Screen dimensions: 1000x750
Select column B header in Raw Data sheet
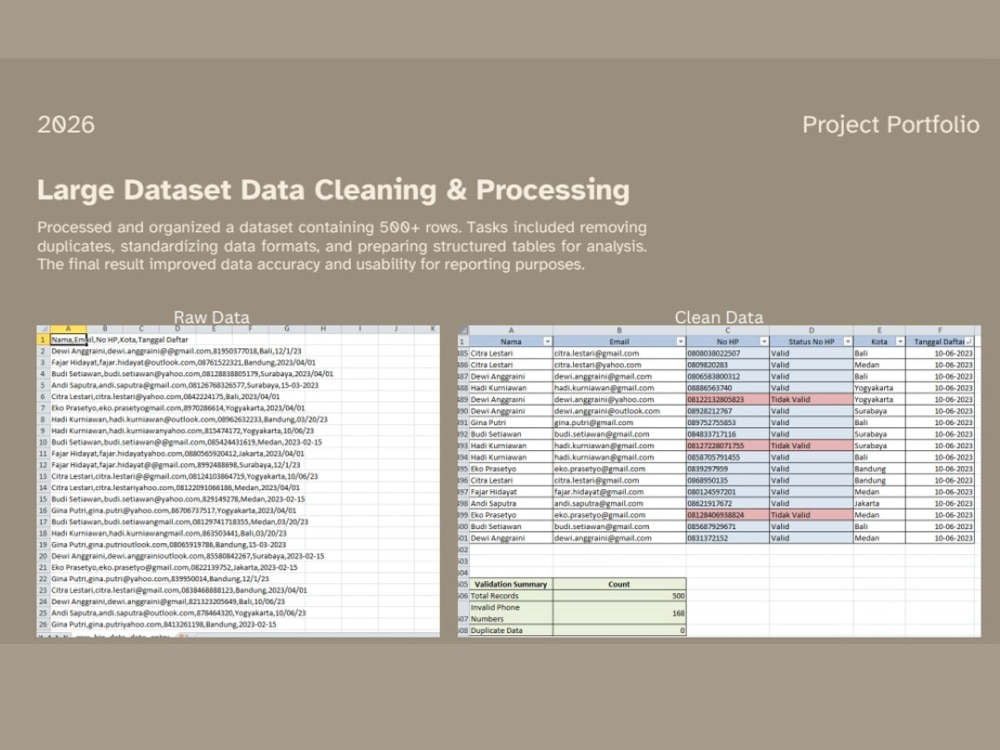pos(105,329)
